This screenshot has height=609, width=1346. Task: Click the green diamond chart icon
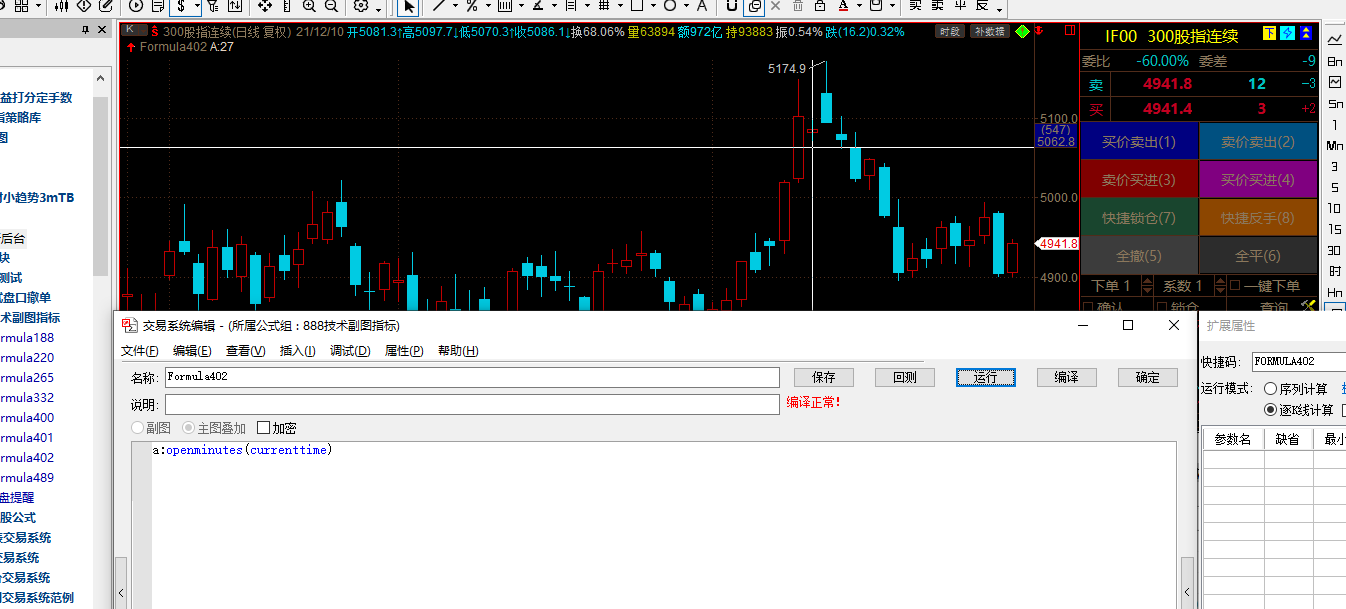(1022, 31)
